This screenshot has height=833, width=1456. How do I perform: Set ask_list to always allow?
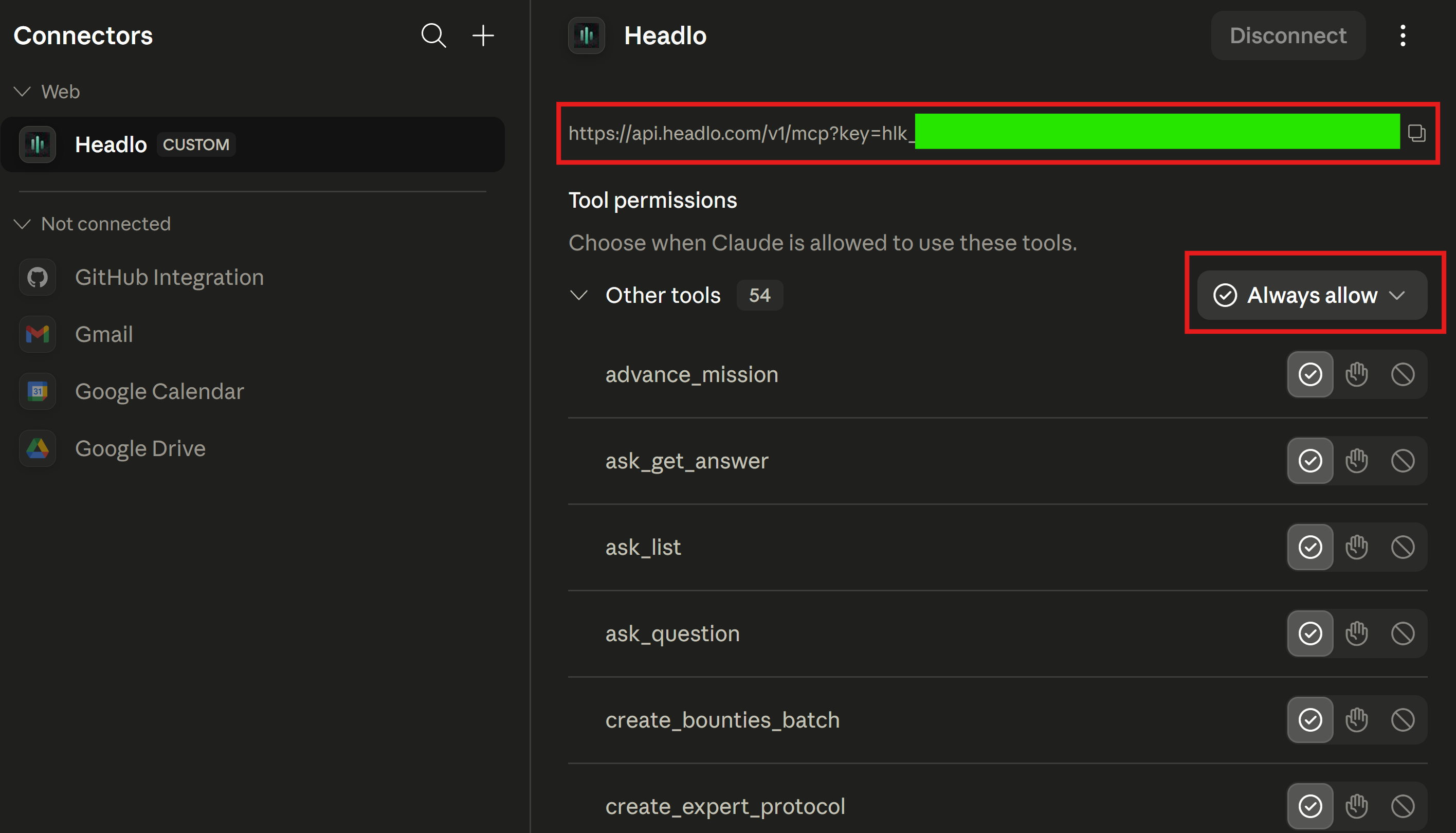pos(1310,548)
